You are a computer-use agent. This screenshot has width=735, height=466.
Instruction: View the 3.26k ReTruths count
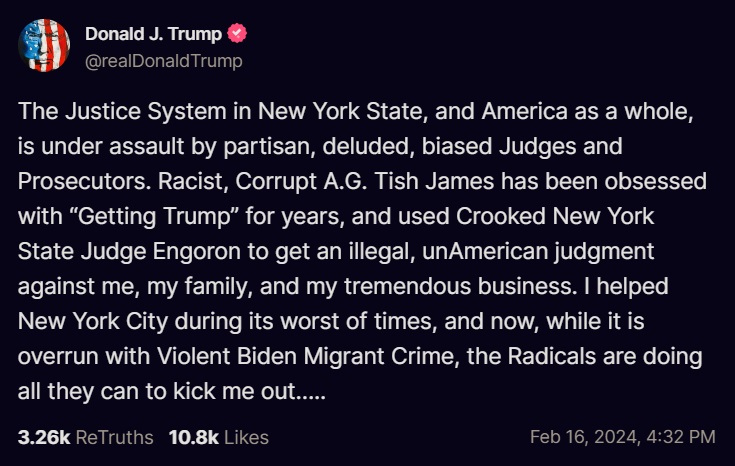44,437
